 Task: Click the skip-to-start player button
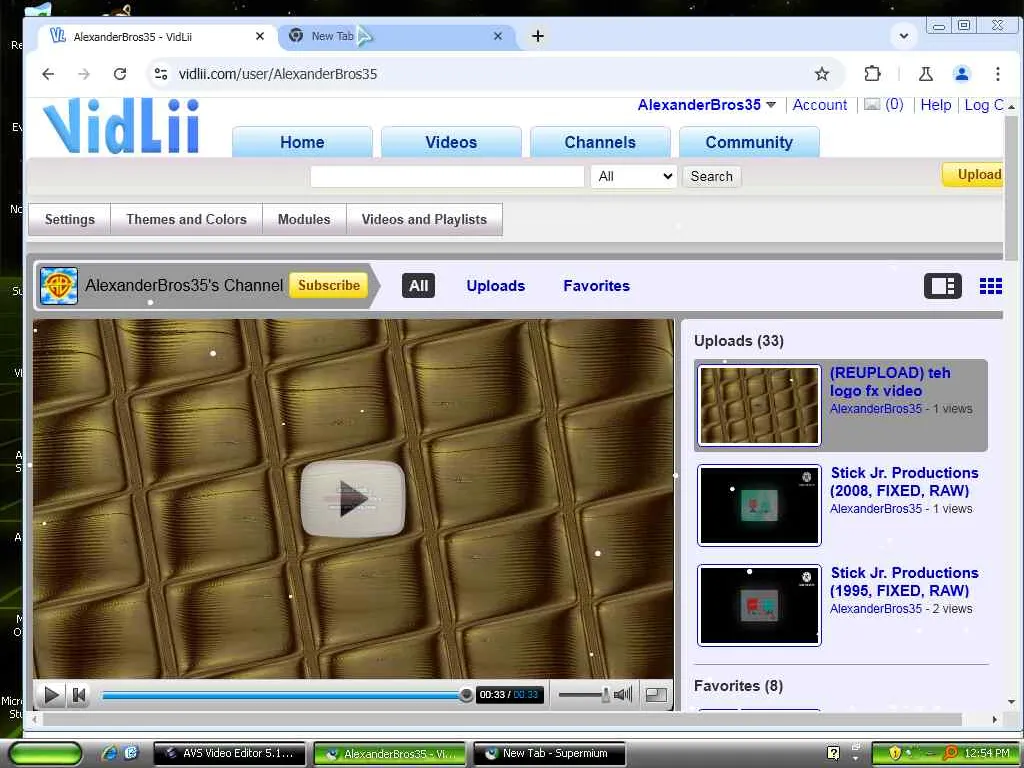[x=79, y=695]
